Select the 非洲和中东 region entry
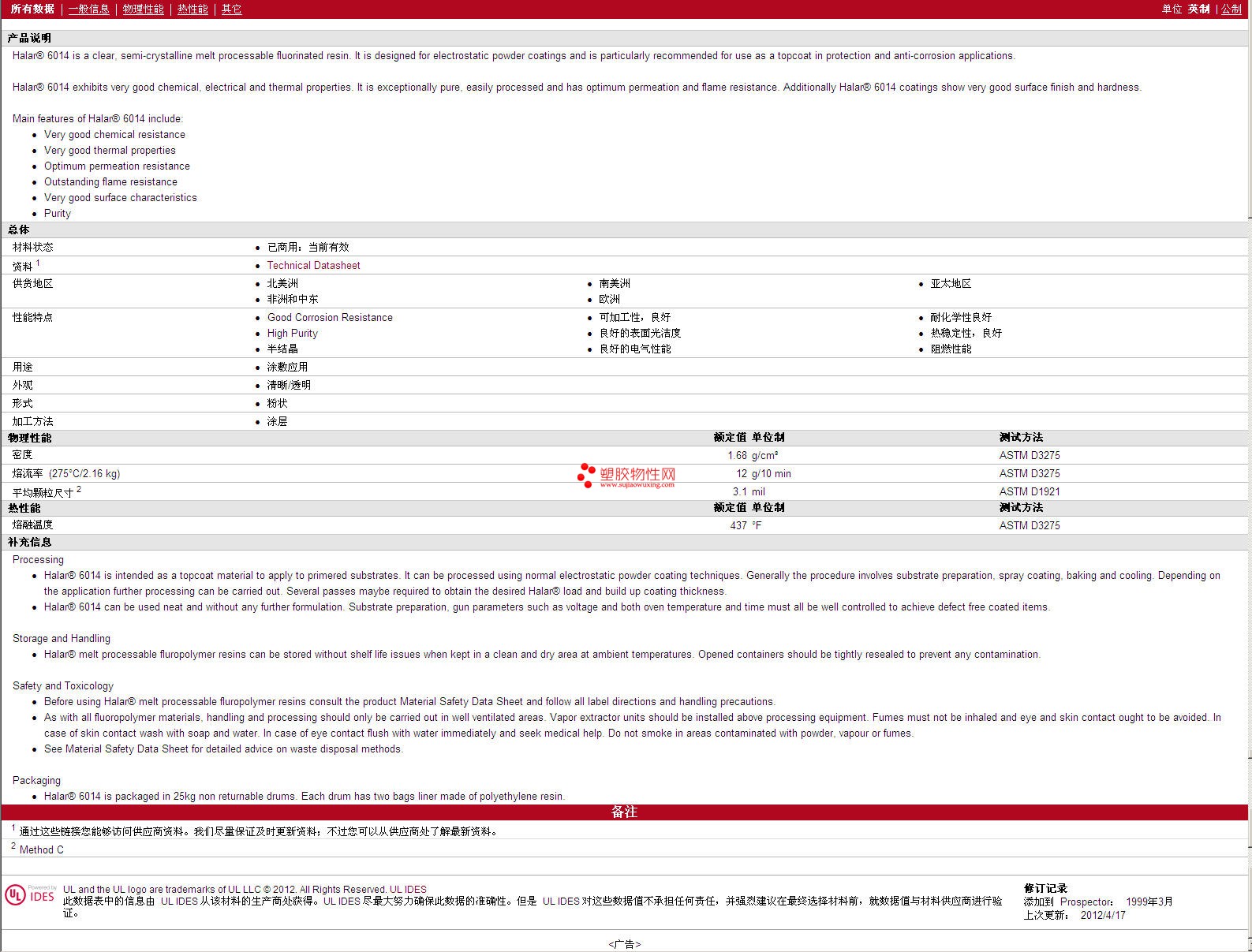 [x=293, y=299]
